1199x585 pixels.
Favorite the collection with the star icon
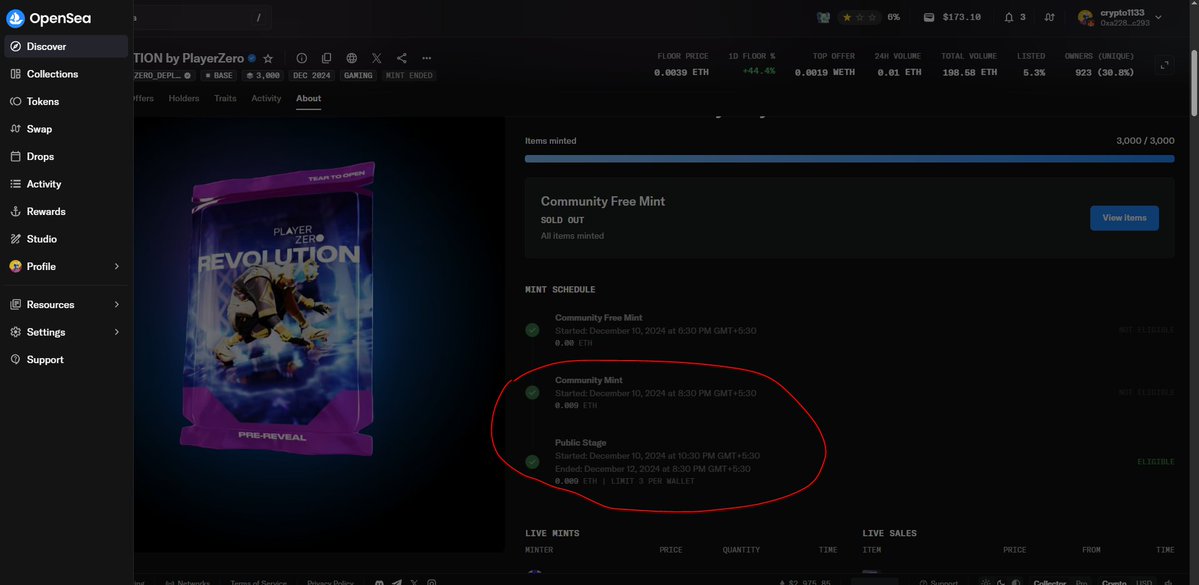click(x=268, y=59)
